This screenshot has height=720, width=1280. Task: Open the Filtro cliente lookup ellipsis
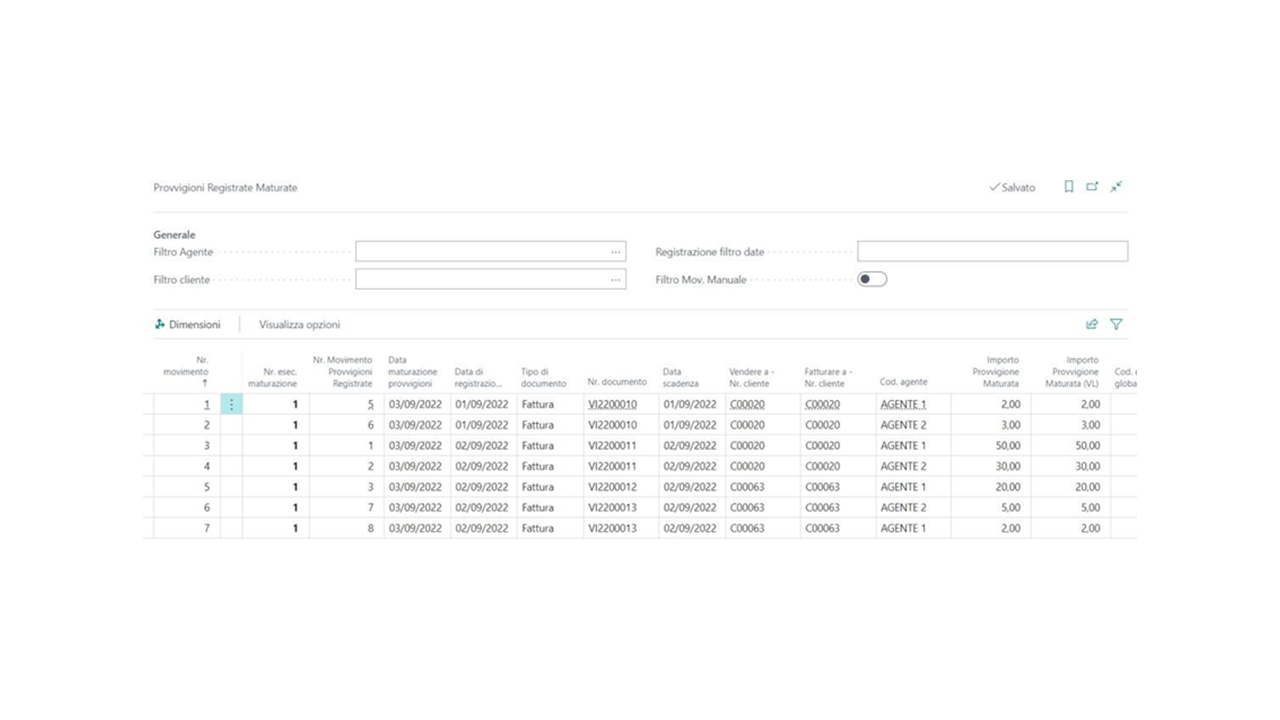616,280
